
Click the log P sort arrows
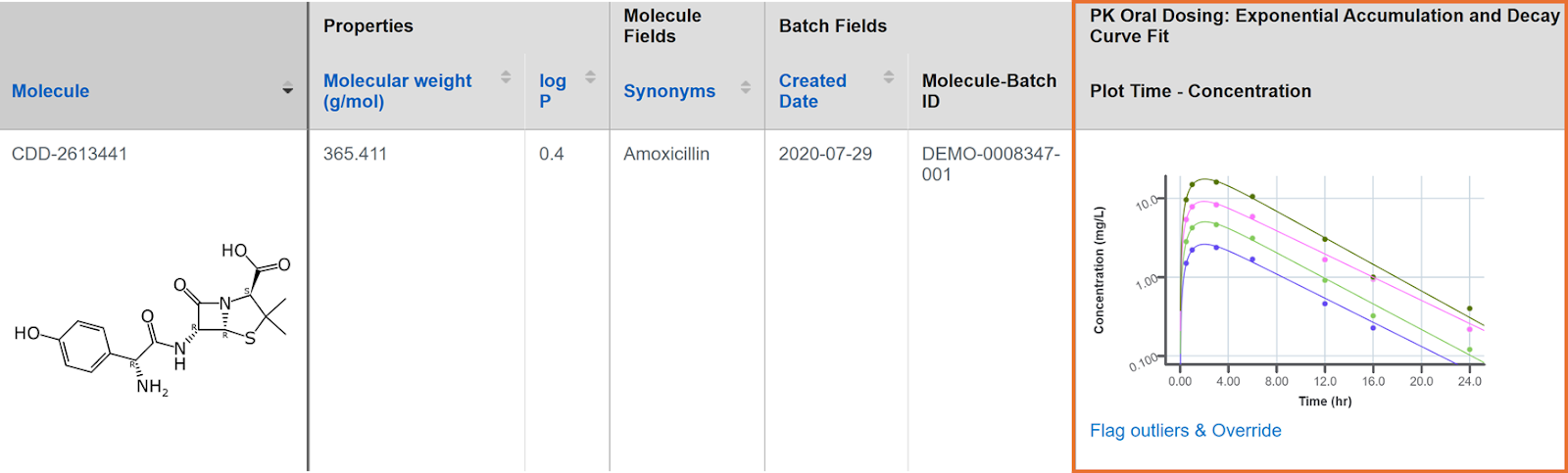point(591,76)
